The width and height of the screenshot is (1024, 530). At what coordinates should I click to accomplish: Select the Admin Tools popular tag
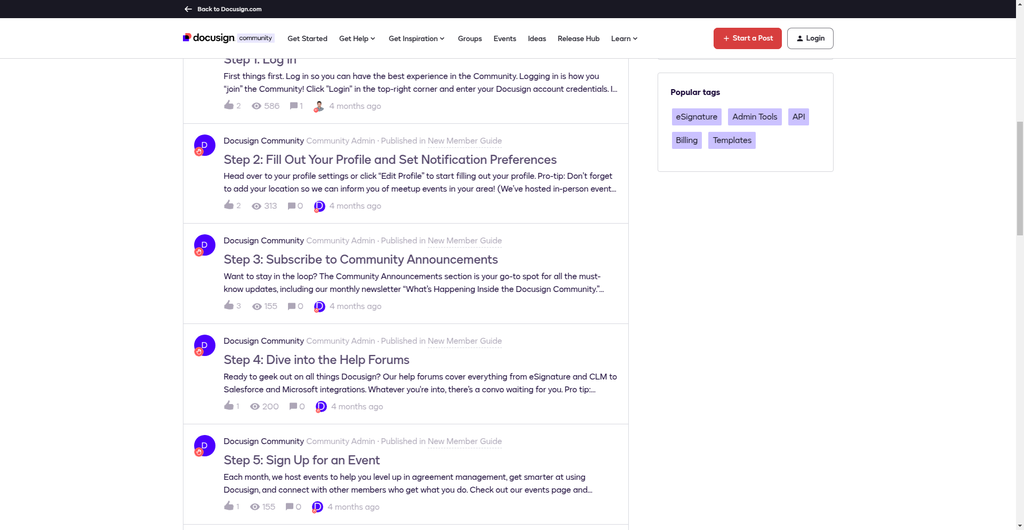pos(755,117)
